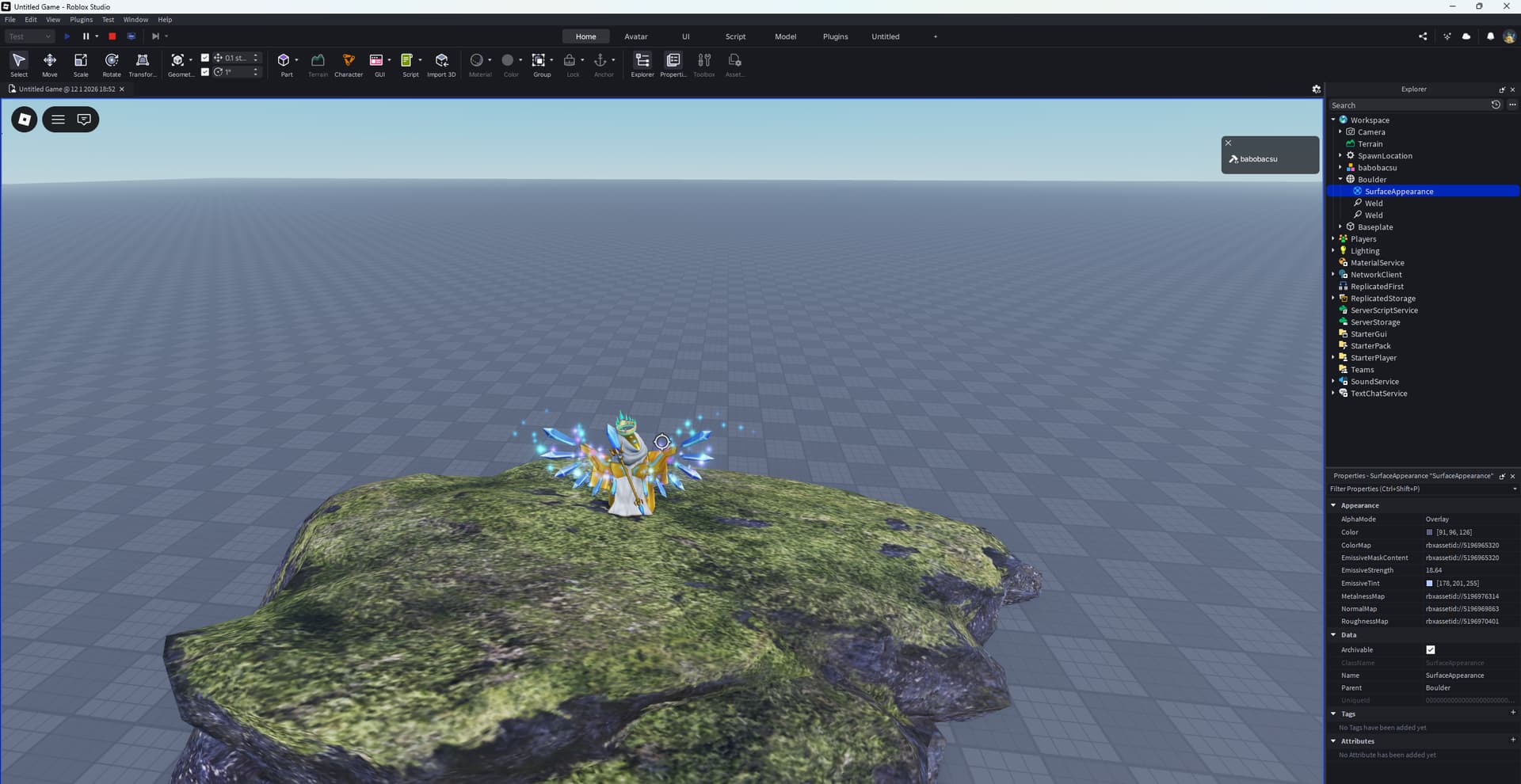Close the babobacsu player list popup

[x=1229, y=143]
